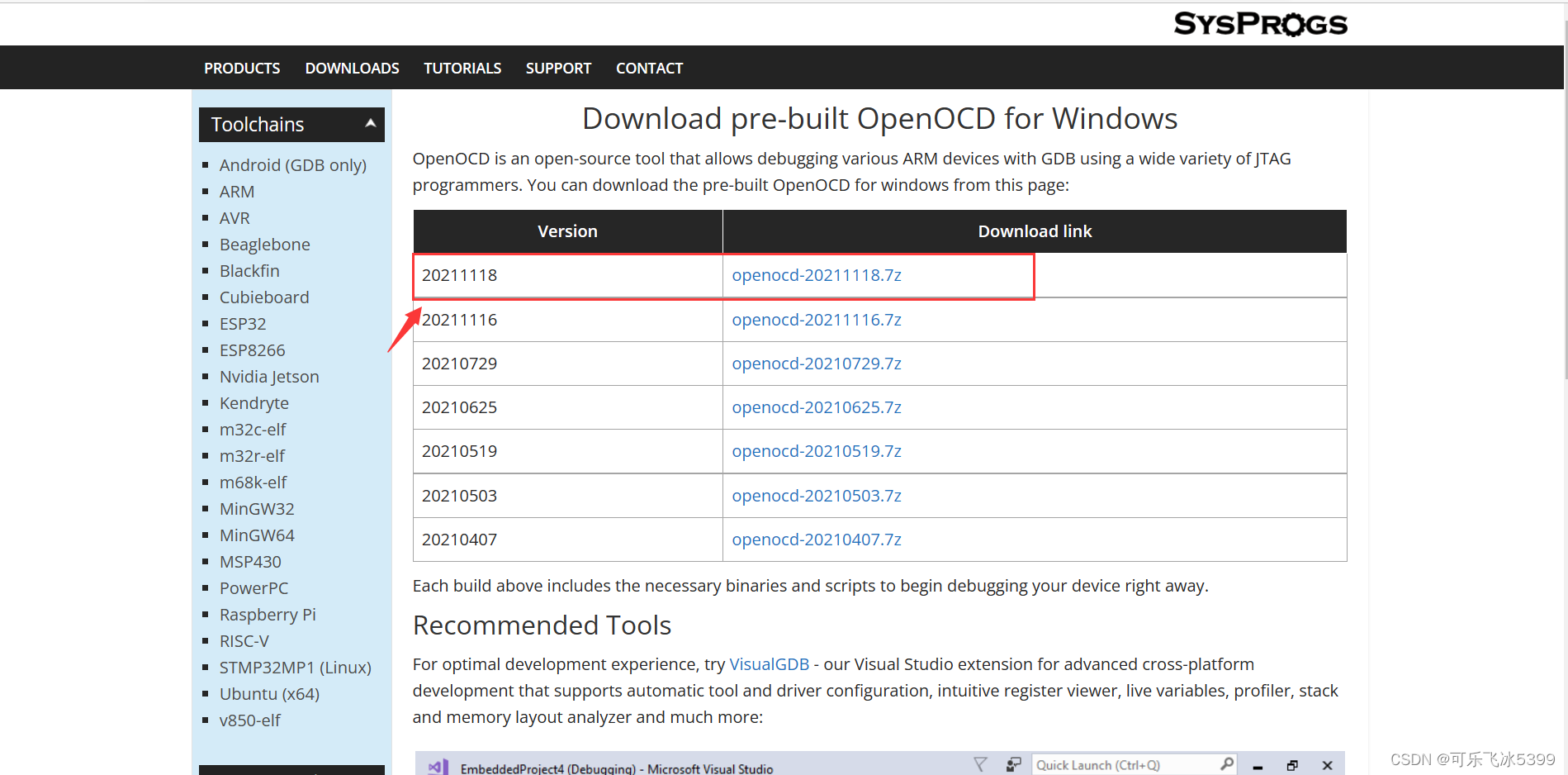Click the Recommended Tools heading
Image resolution: width=1568 pixels, height=775 pixels.
click(x=542, y=625)
